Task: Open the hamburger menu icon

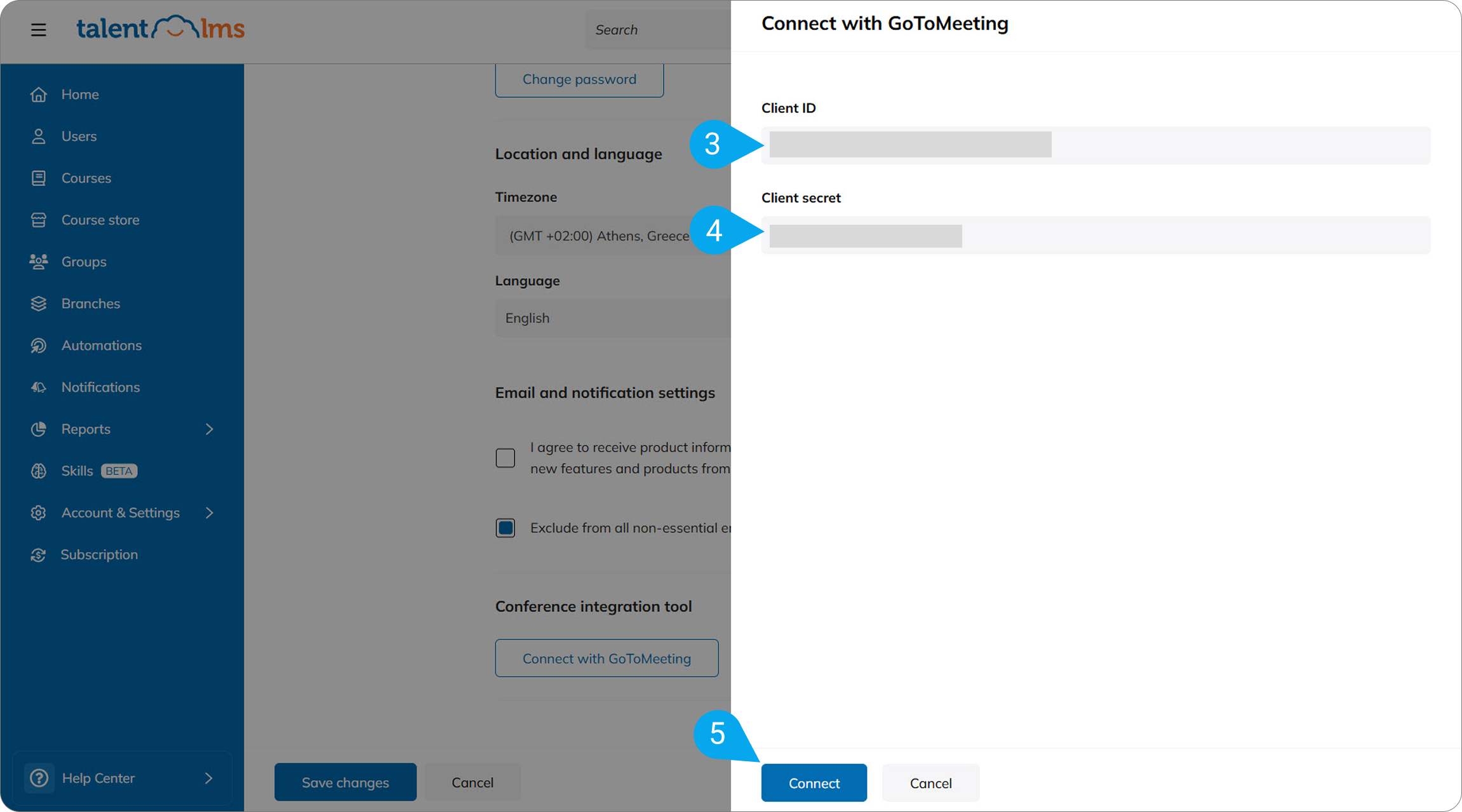Action: coord(39,30)
